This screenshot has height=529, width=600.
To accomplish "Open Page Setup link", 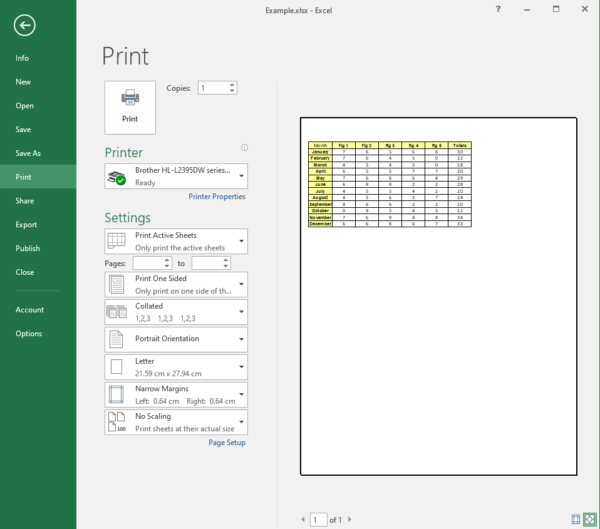I will click(227, 442).
